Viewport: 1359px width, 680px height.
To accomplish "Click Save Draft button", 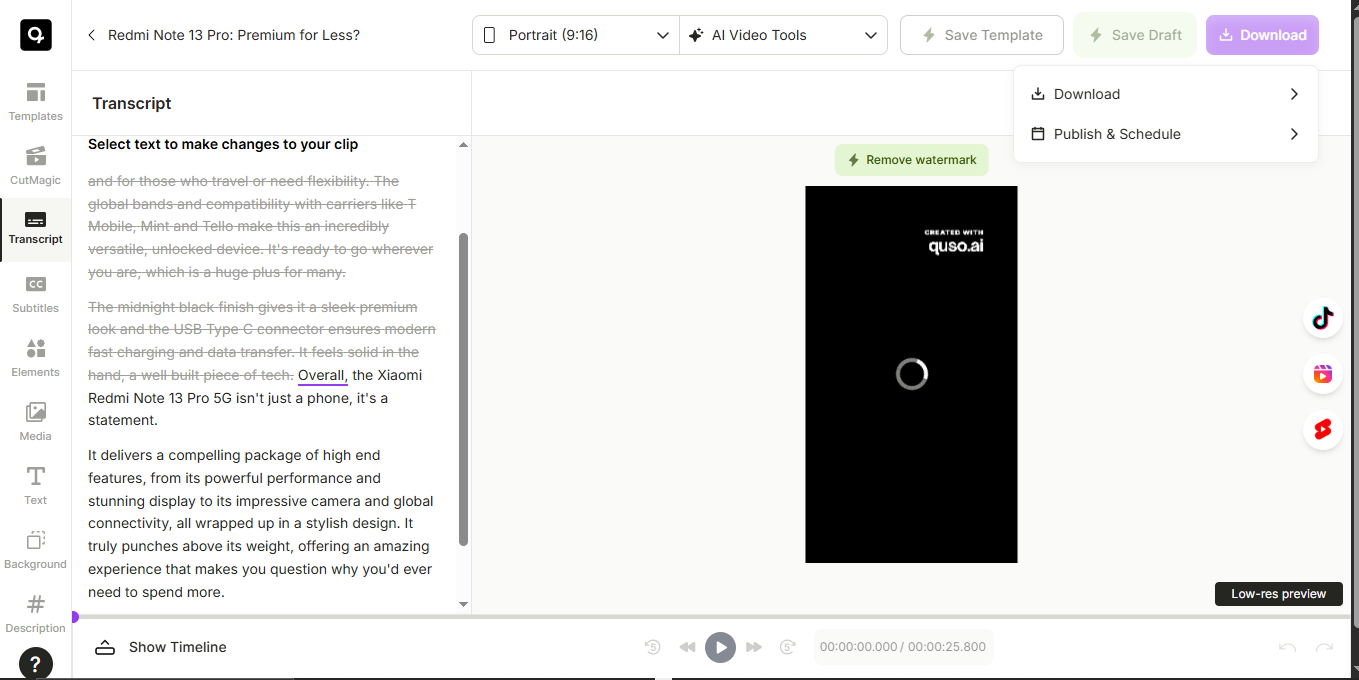I will point(1134,35).
